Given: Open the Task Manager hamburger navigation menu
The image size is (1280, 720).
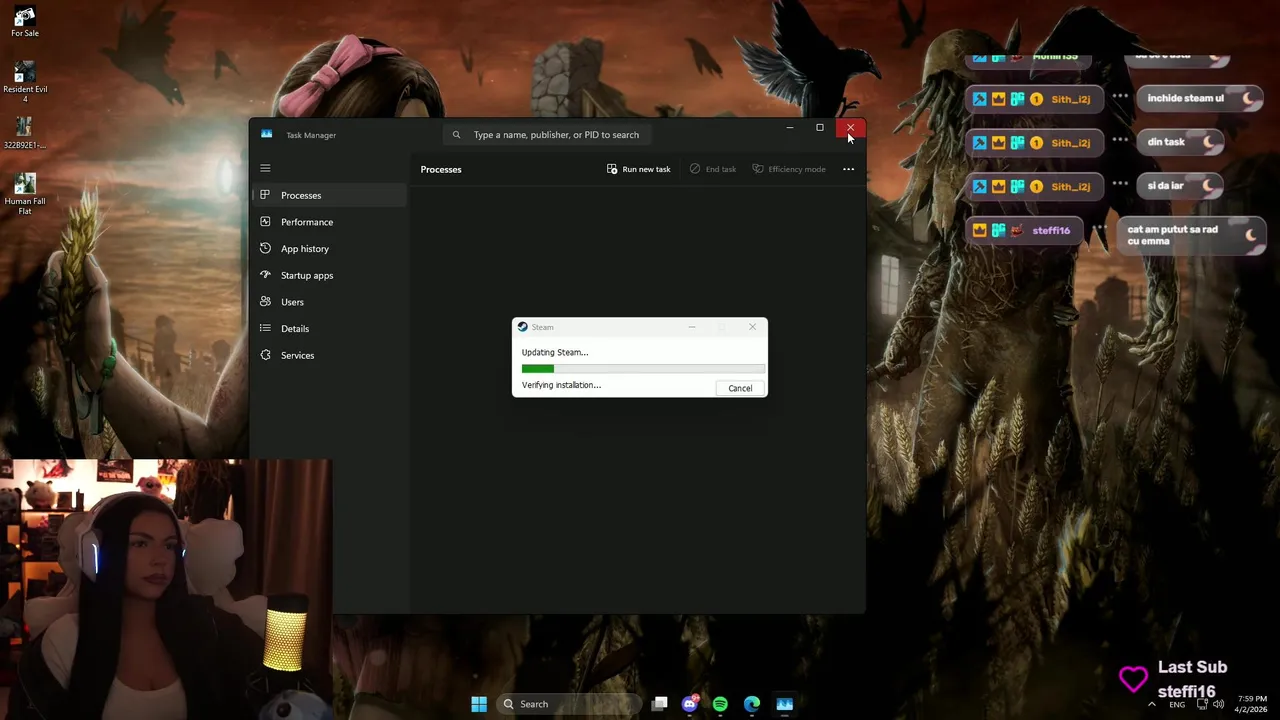Looking at the screenshot, I should [x=265, y=168].
